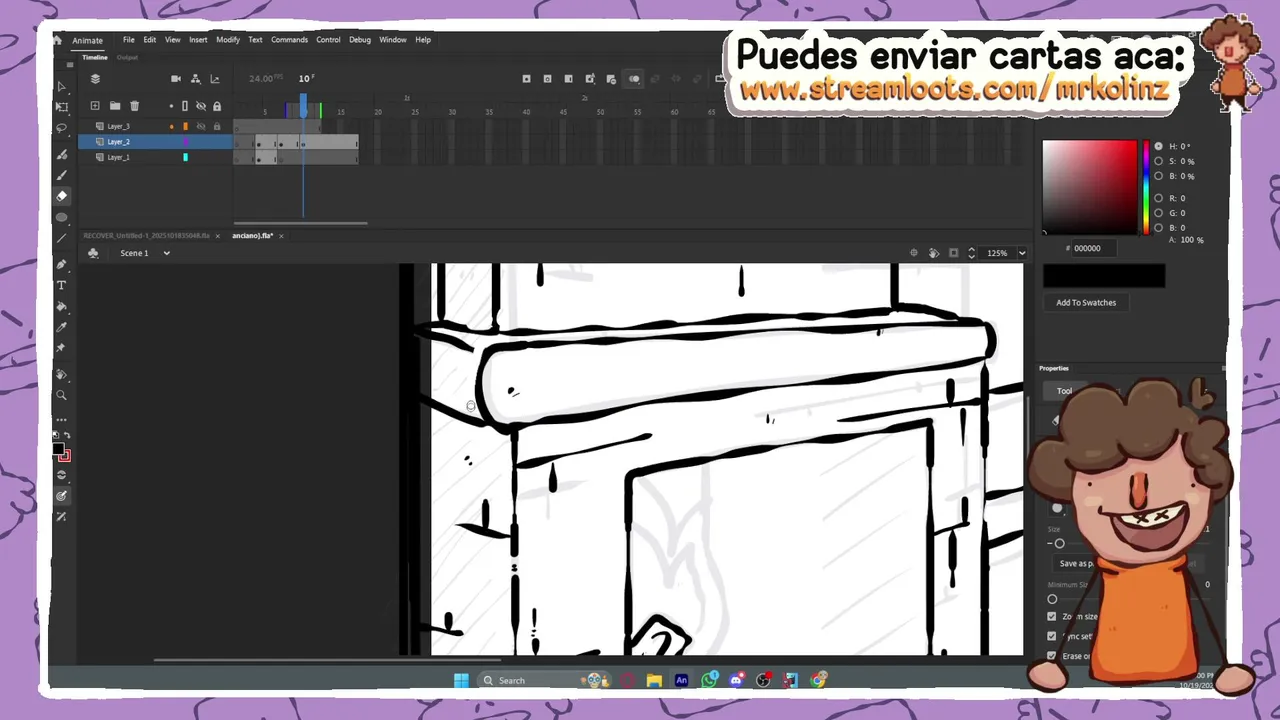Open the Edit Toolbar three-dots menu
The height and width of the screenshot is (720, 1280).
pos(61,419)
